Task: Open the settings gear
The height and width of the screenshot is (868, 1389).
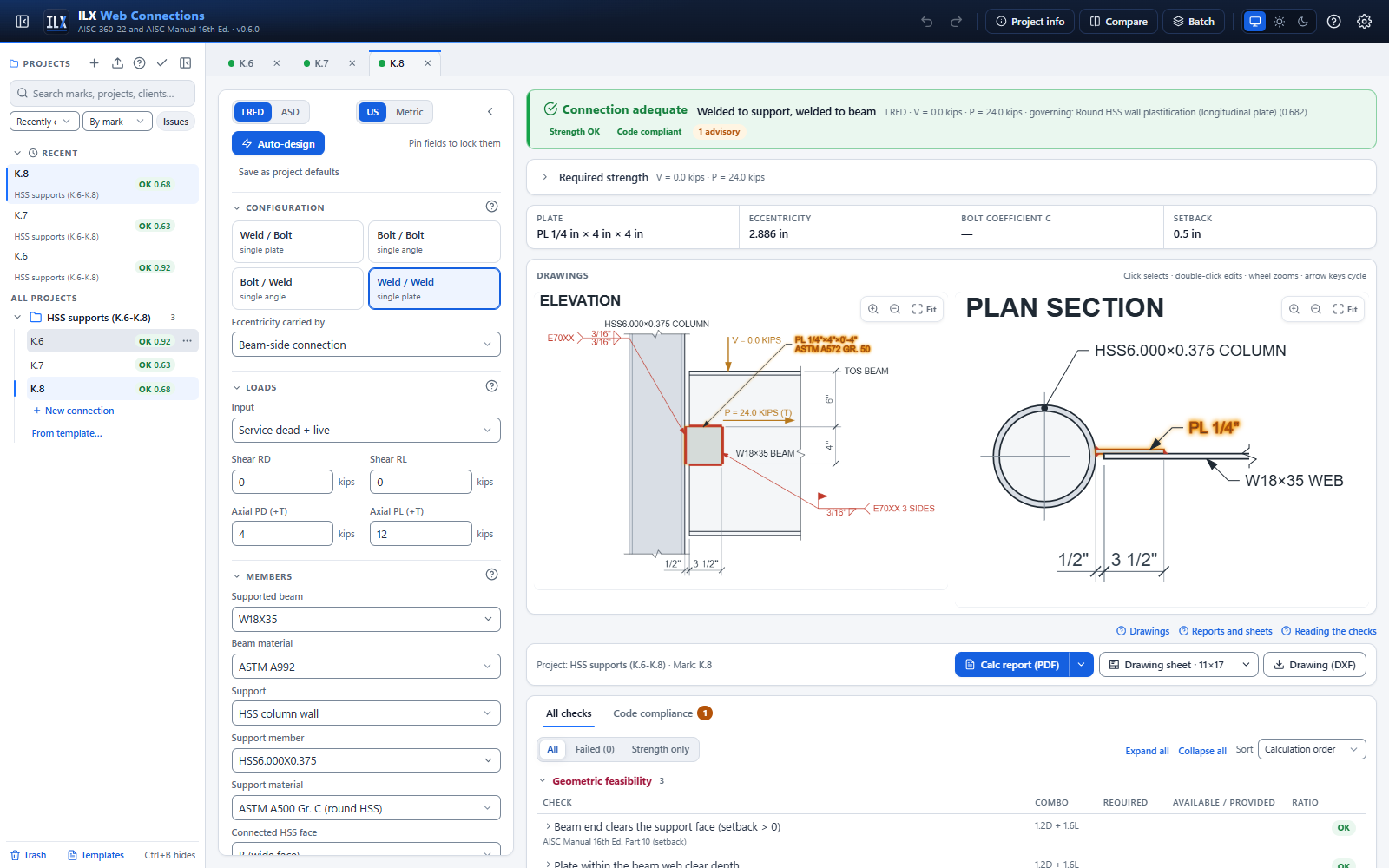Action: coord(1365,22)
